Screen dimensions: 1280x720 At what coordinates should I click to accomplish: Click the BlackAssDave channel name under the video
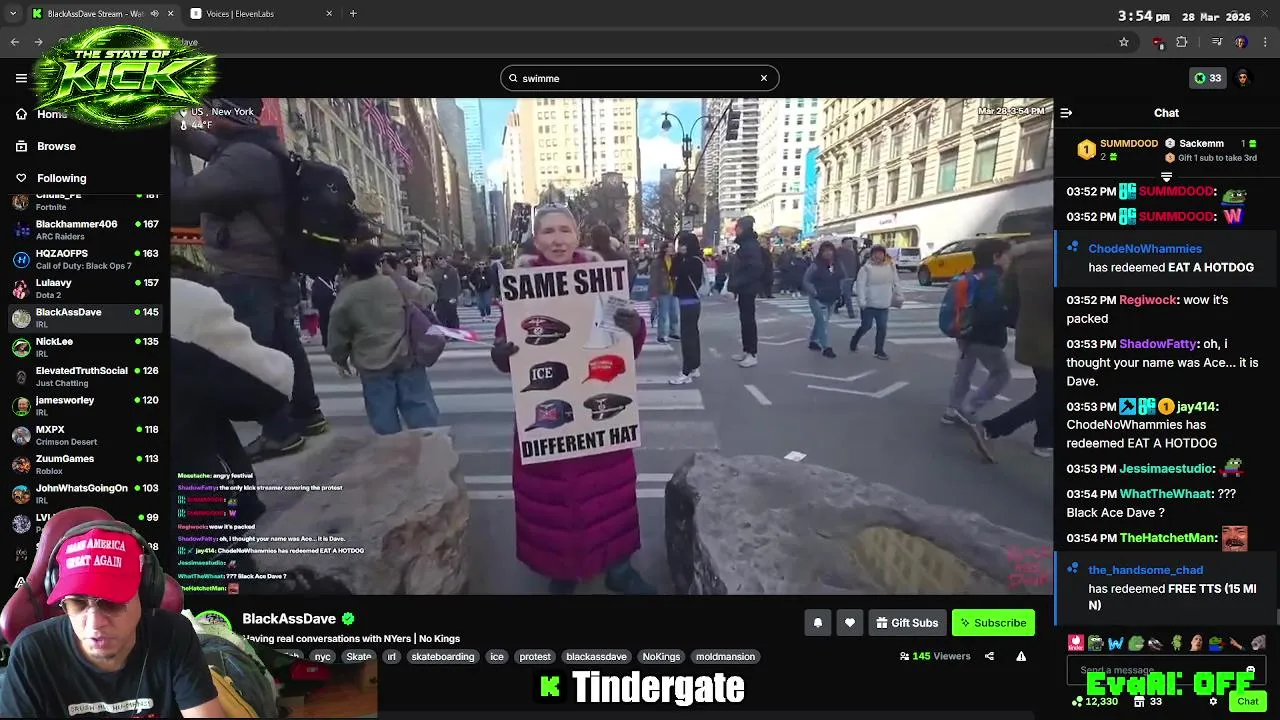click(289, 619)
